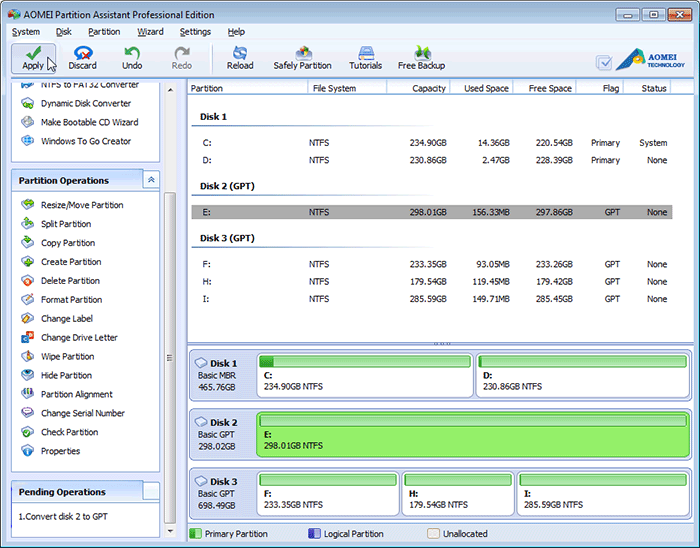Collapse the Partition Operations panel
Viewport: 700px width, 548px height.
pyautogui.click(x=151, y=181)
